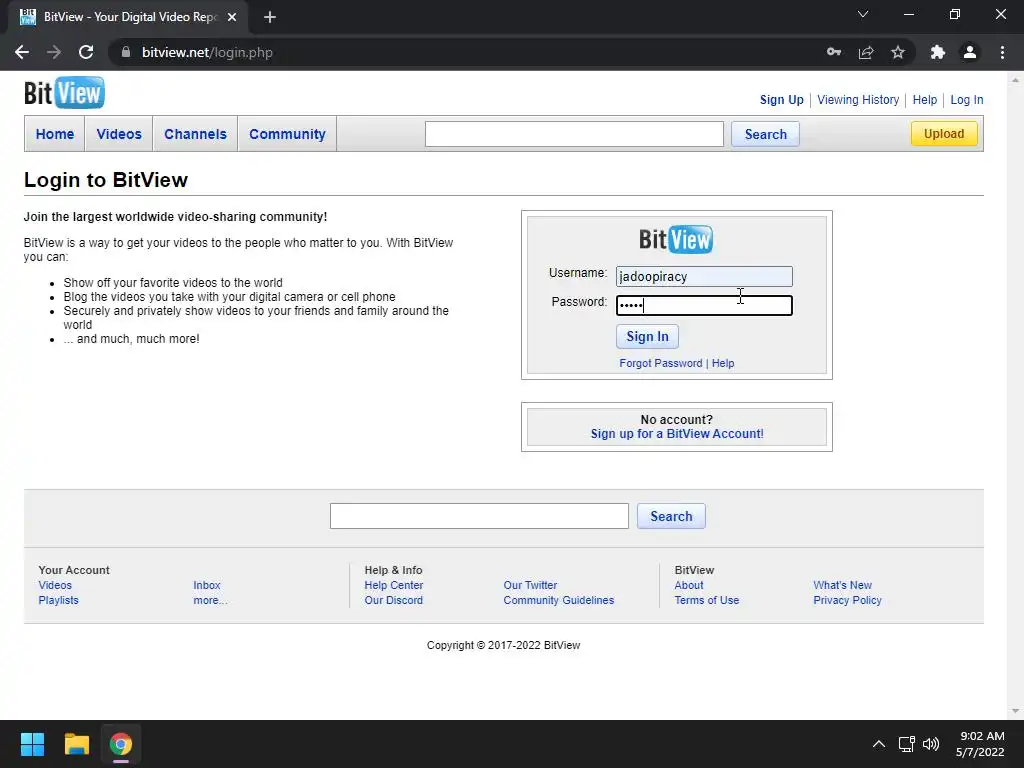This screenshot has height=768, width=1024.
Task: Click the more... footer link
Action: pos(210,600)
